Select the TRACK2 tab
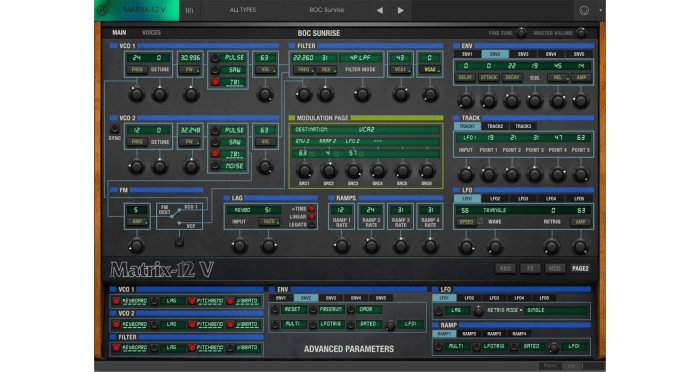Viewport: 700px width, 372px height. 495,126
